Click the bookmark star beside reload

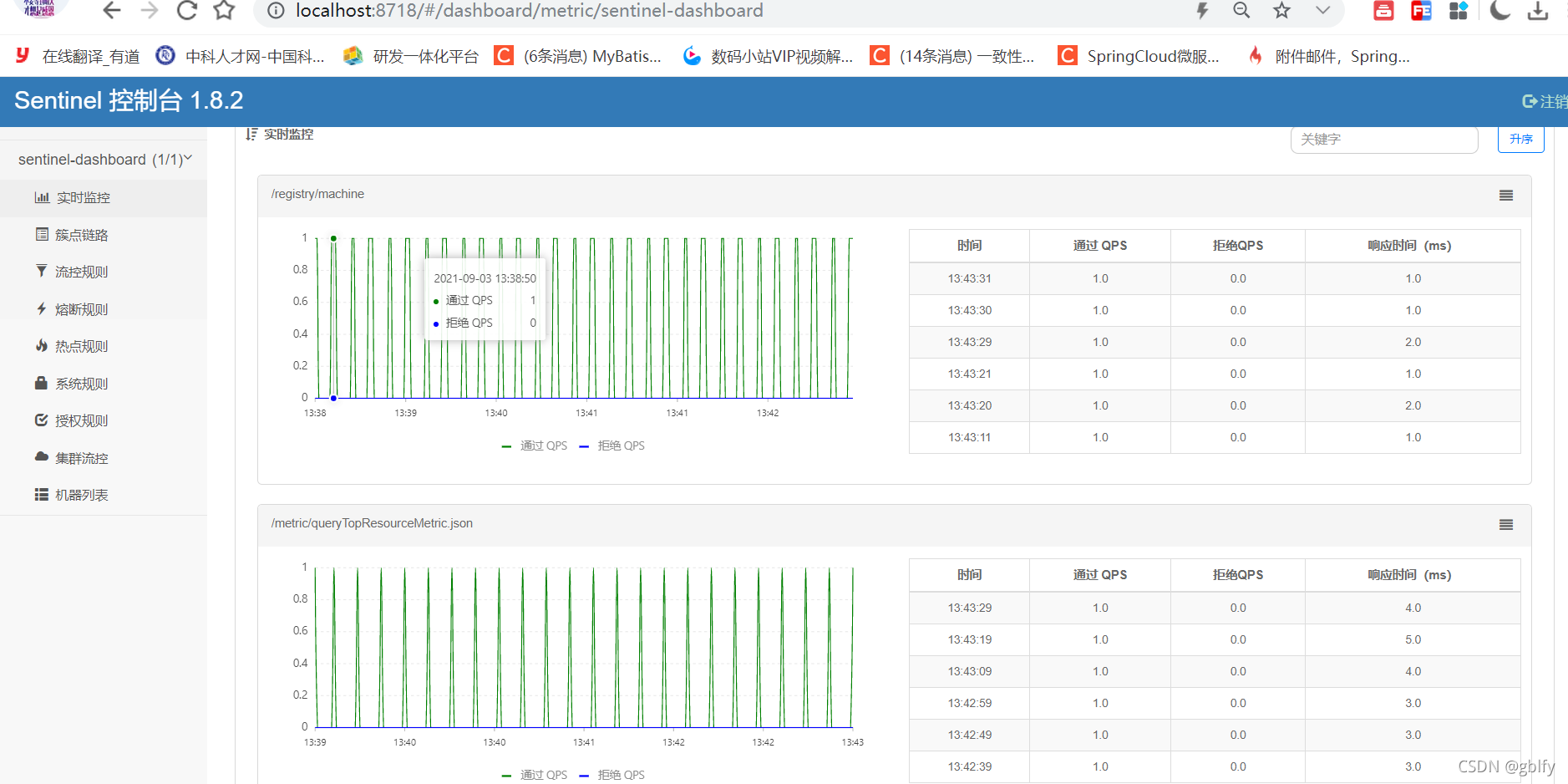(224, 11)
